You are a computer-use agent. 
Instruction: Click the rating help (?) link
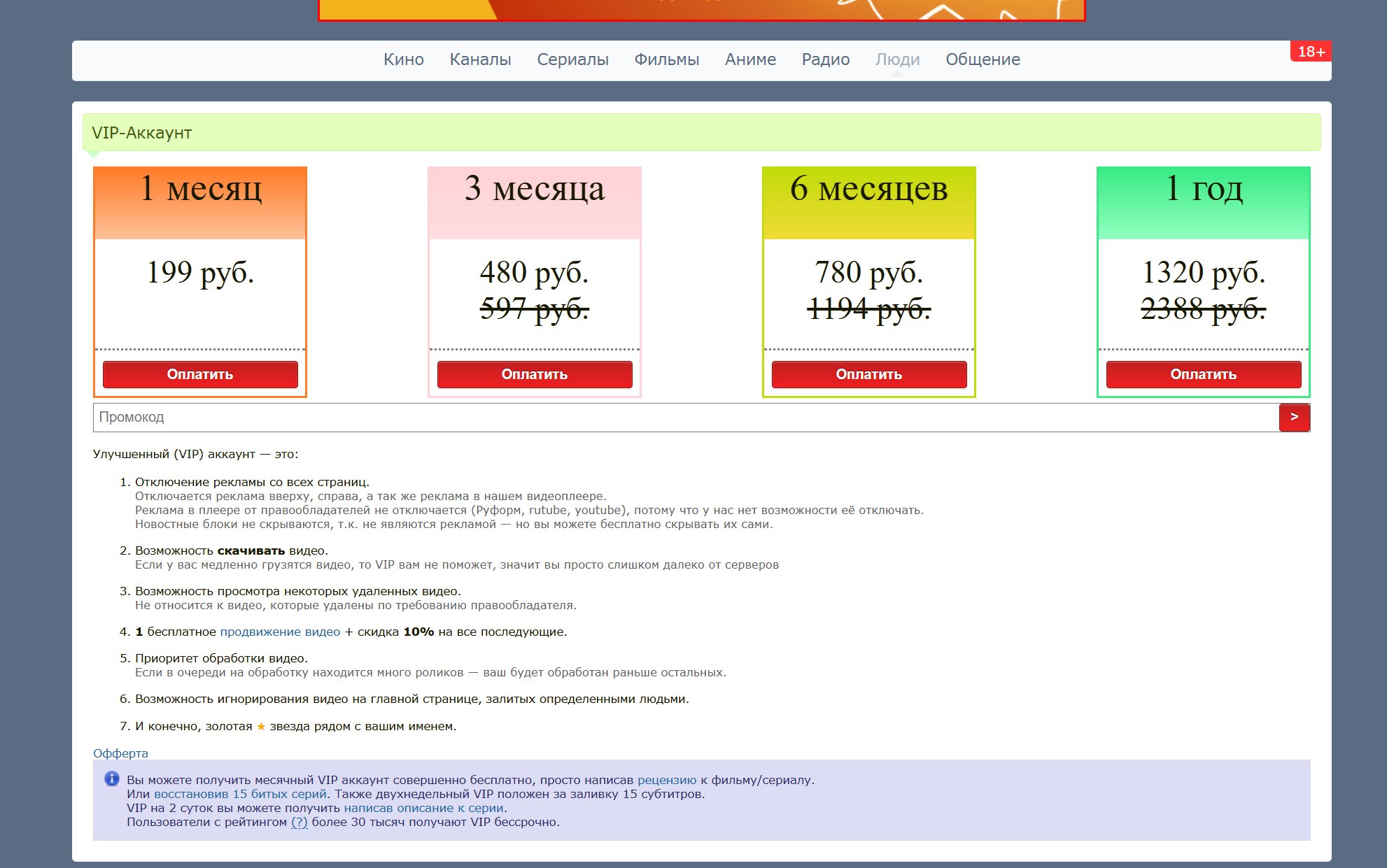point(299,822)
